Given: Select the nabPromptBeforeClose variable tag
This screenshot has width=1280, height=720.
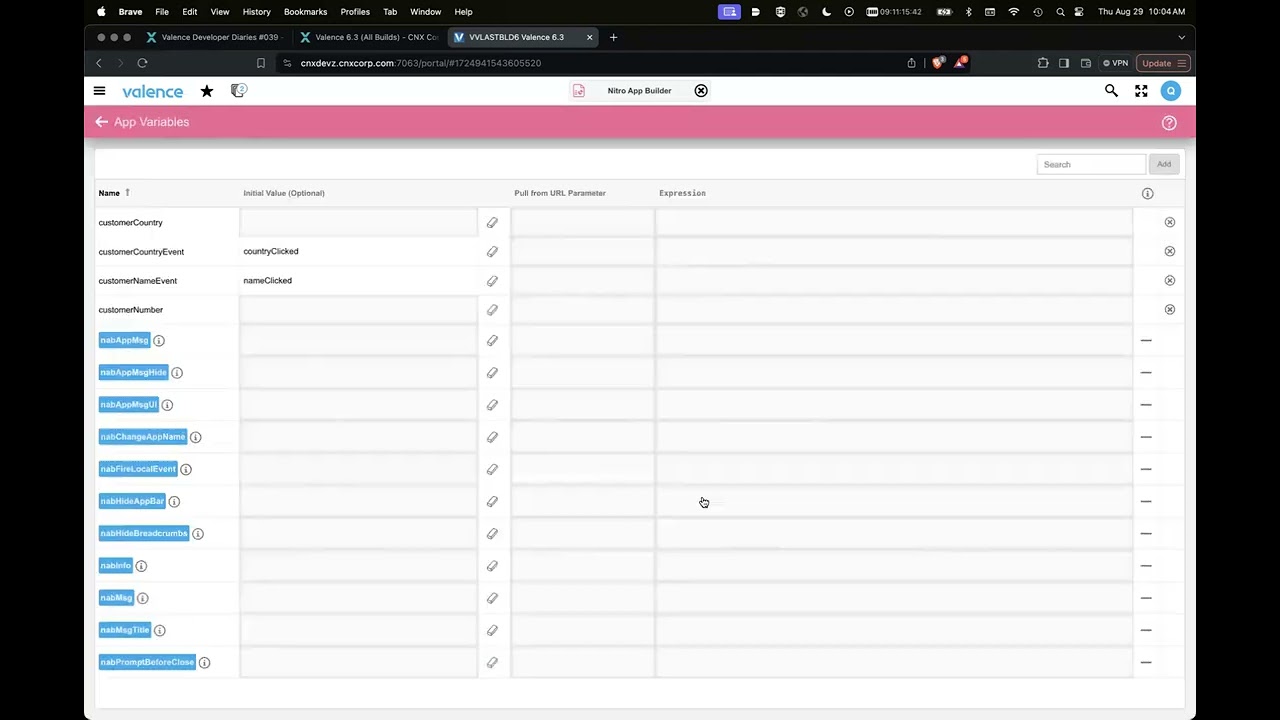Looking at the screenshot, I should pyautogui.click(x=147, y=662).
